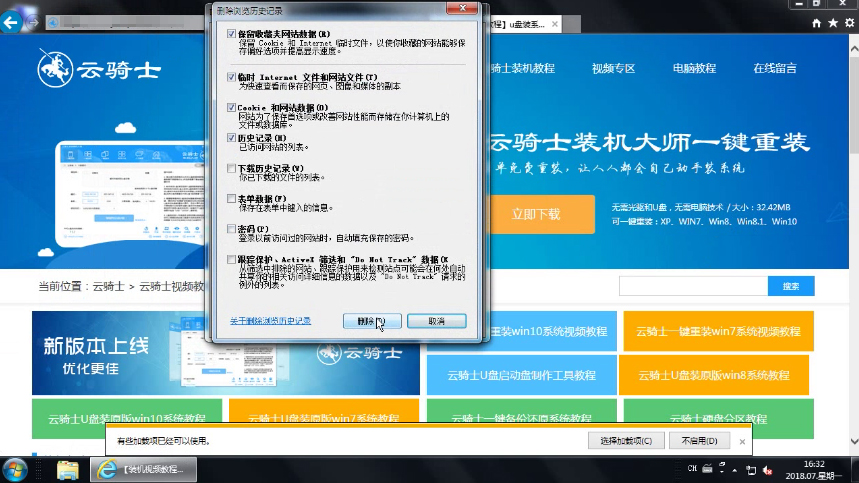The image size is (859, 483).
Task: Open 云骑士U盘装原版win8系统教程 tile
Action: click(x=714, y=375)
